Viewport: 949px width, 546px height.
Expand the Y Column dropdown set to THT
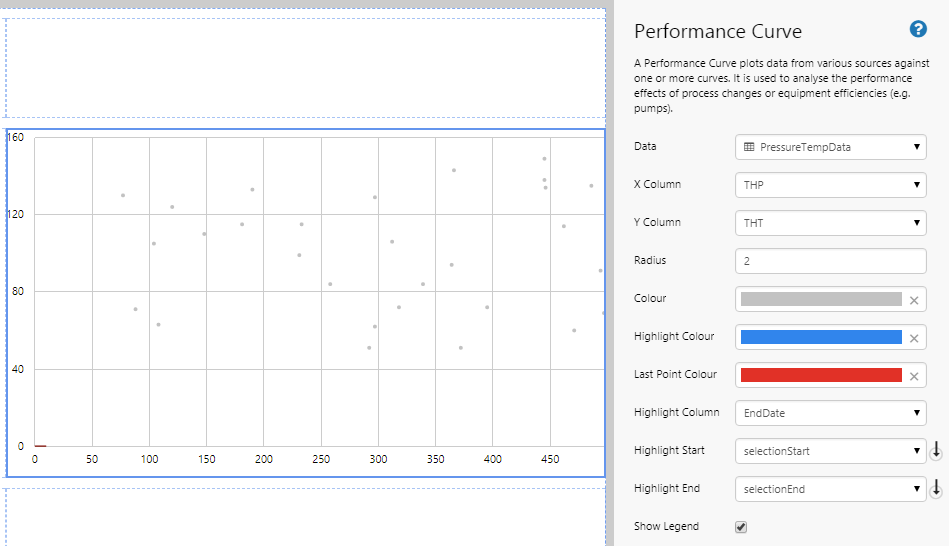(x=830, y=223)
